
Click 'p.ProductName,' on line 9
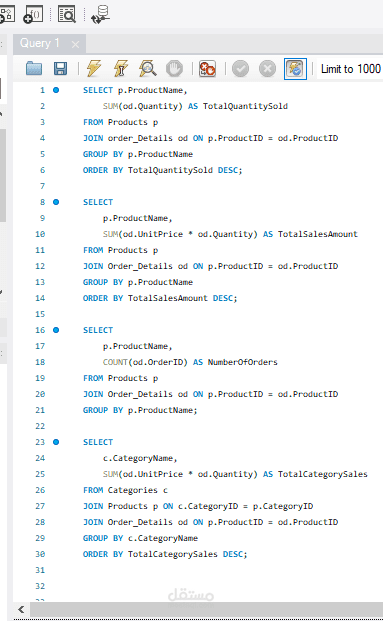(137, 218)
